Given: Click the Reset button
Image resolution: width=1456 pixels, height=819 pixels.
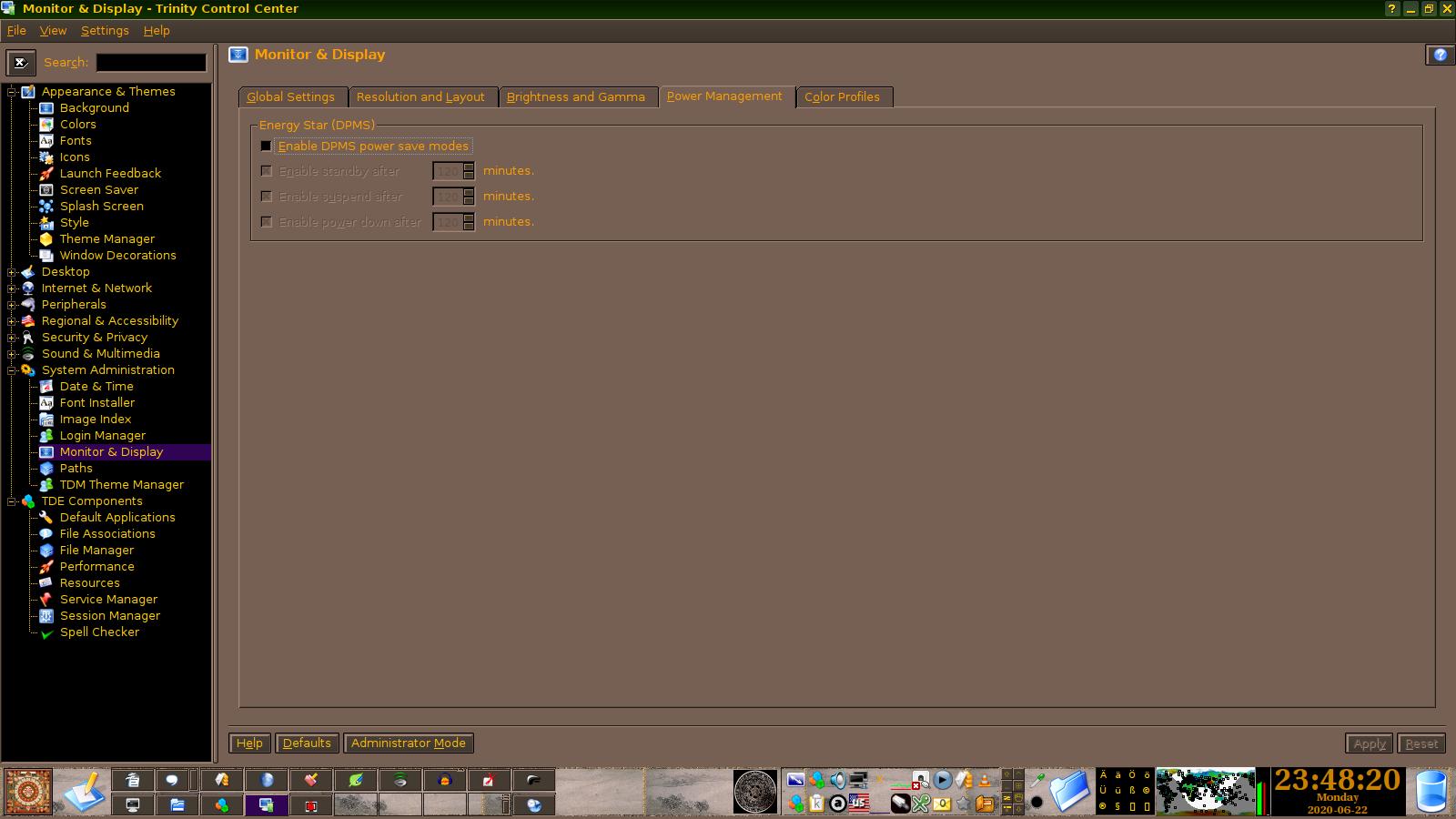Looking at the screenshot, I should click(x=1421, y=743).
